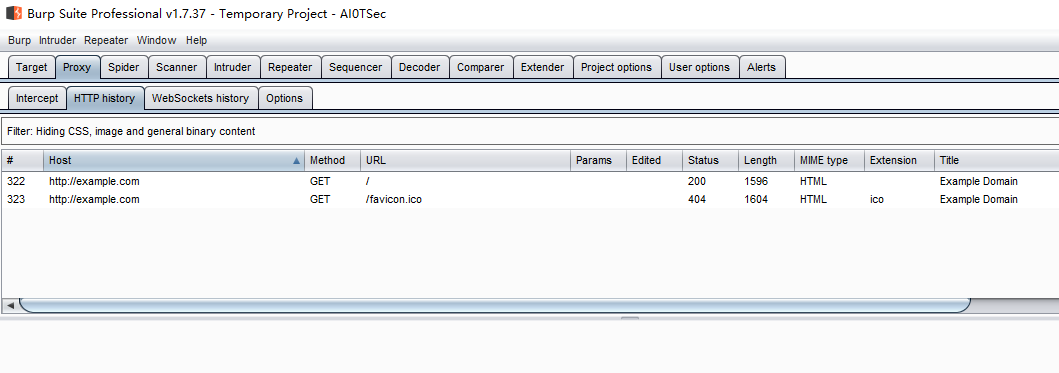1059x373 pixels.
Task: Click the horizontal scrollbar left arrow
Action: (x=10, y=305)
